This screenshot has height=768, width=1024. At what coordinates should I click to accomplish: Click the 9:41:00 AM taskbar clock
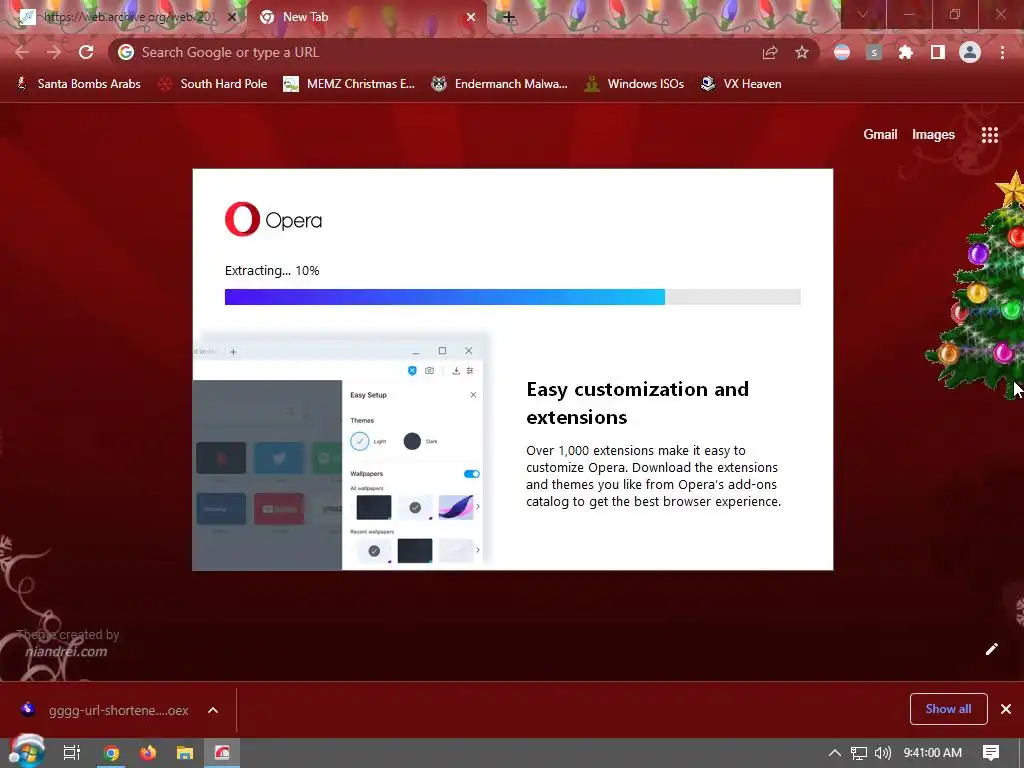(x=933, y=753)
